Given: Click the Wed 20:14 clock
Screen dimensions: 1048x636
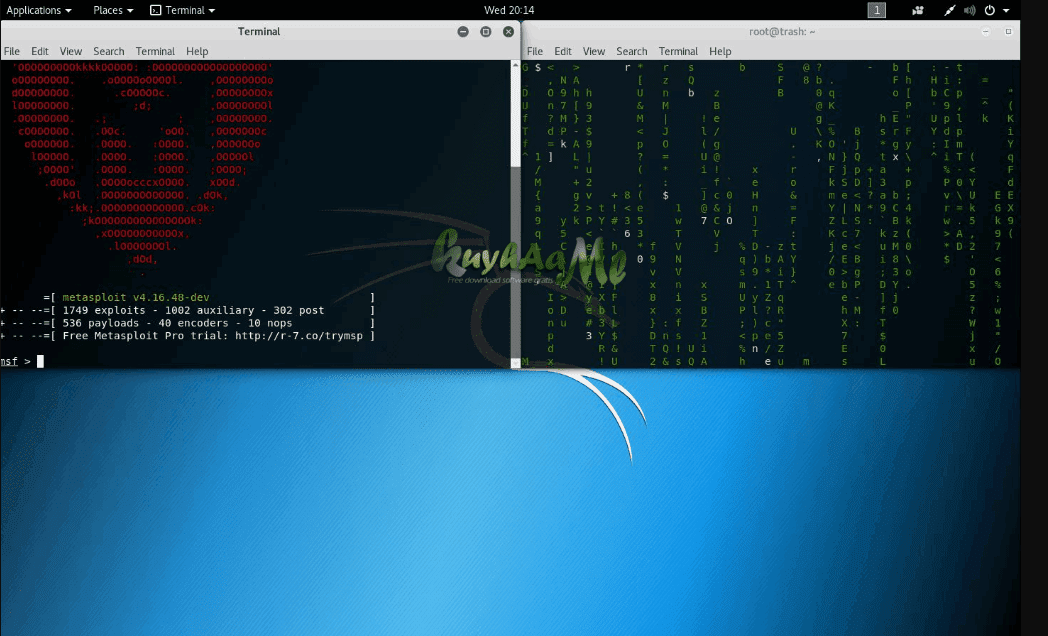Looking at the screenshot, I should (x=509, y=10).
